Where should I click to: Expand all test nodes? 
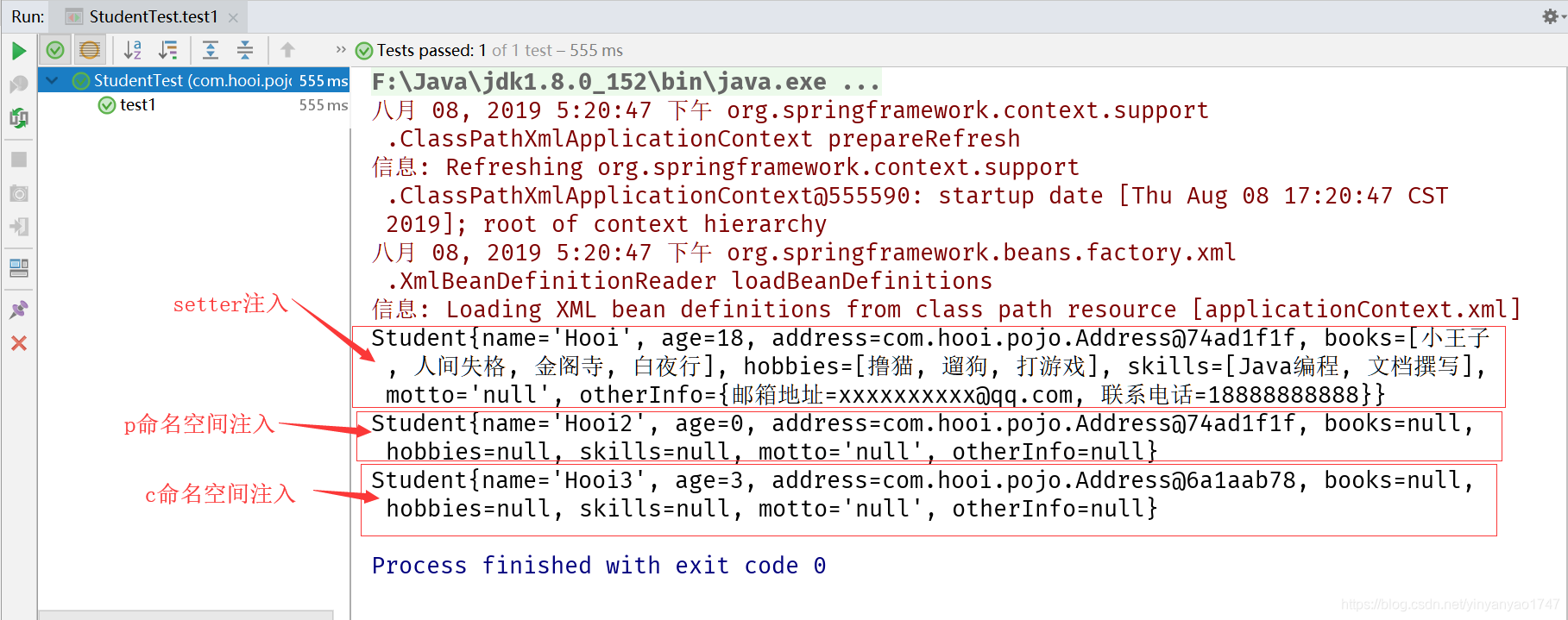(211, 50)
